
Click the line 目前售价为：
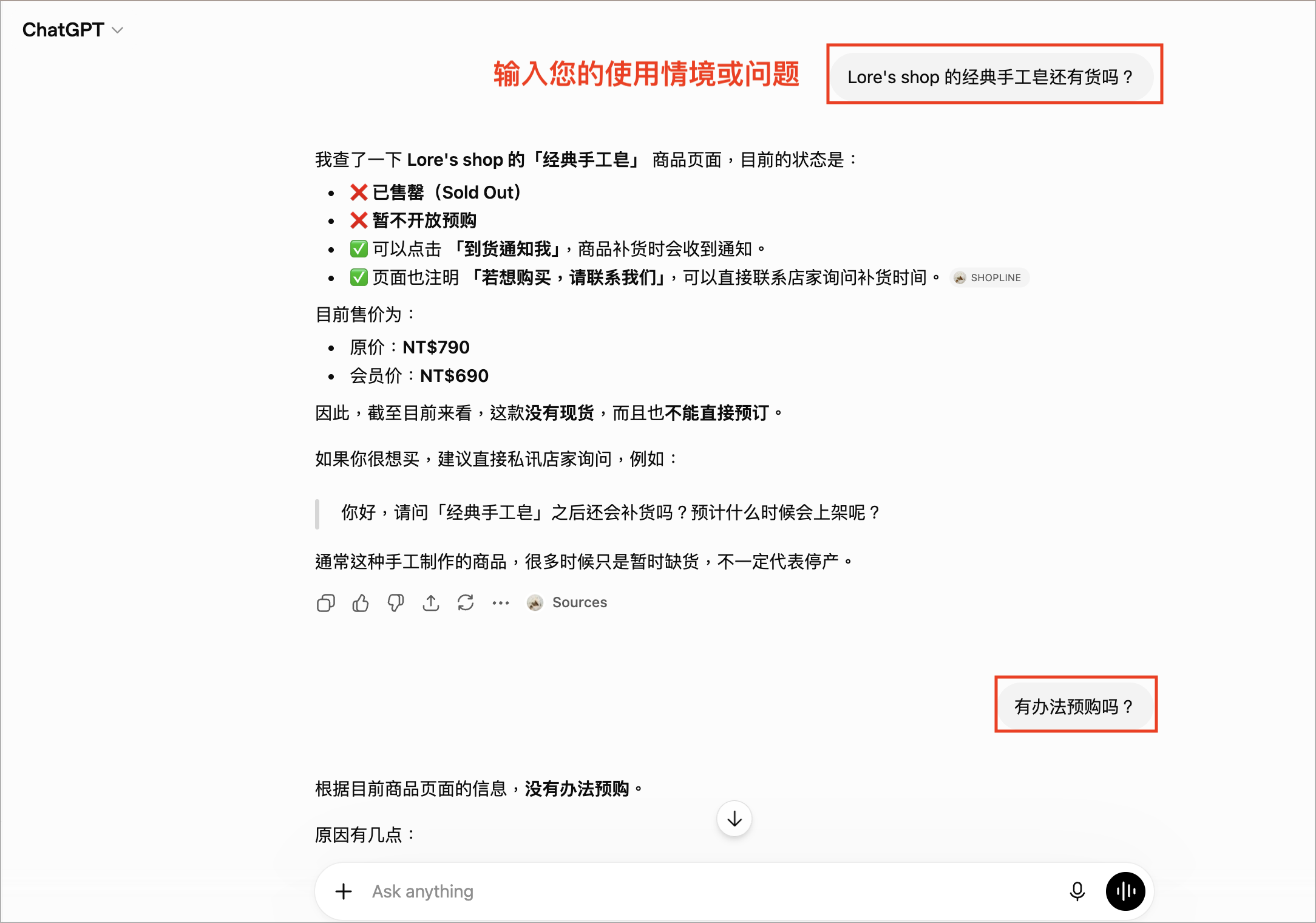(x=366, y=314)
